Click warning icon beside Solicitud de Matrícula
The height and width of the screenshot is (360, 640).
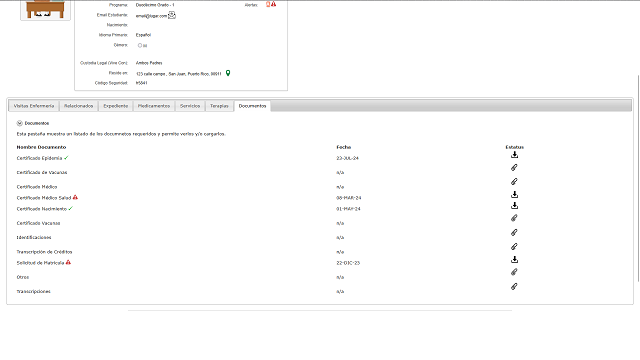point(68,262)
